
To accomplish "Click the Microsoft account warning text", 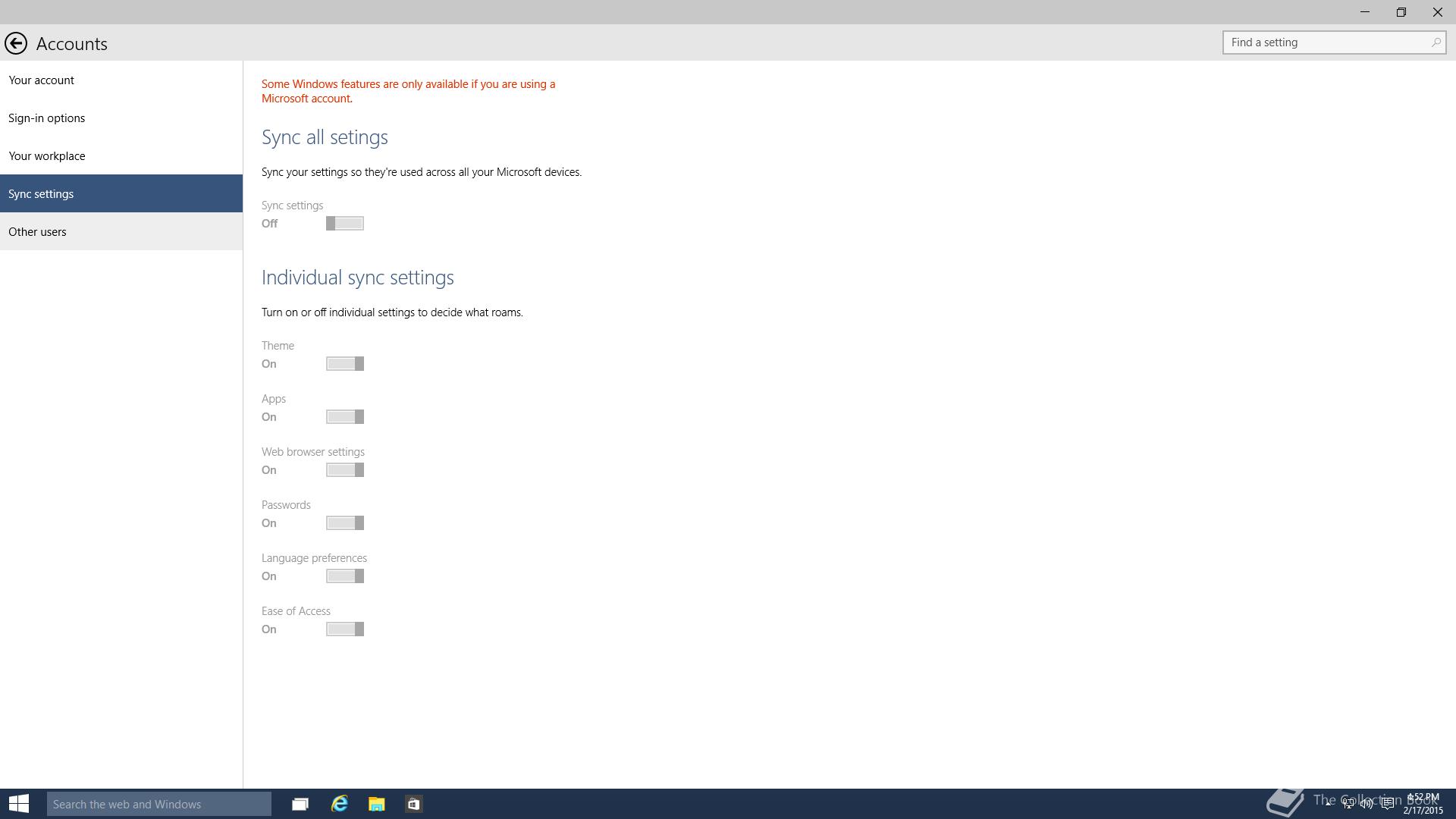I will point(409,91).
